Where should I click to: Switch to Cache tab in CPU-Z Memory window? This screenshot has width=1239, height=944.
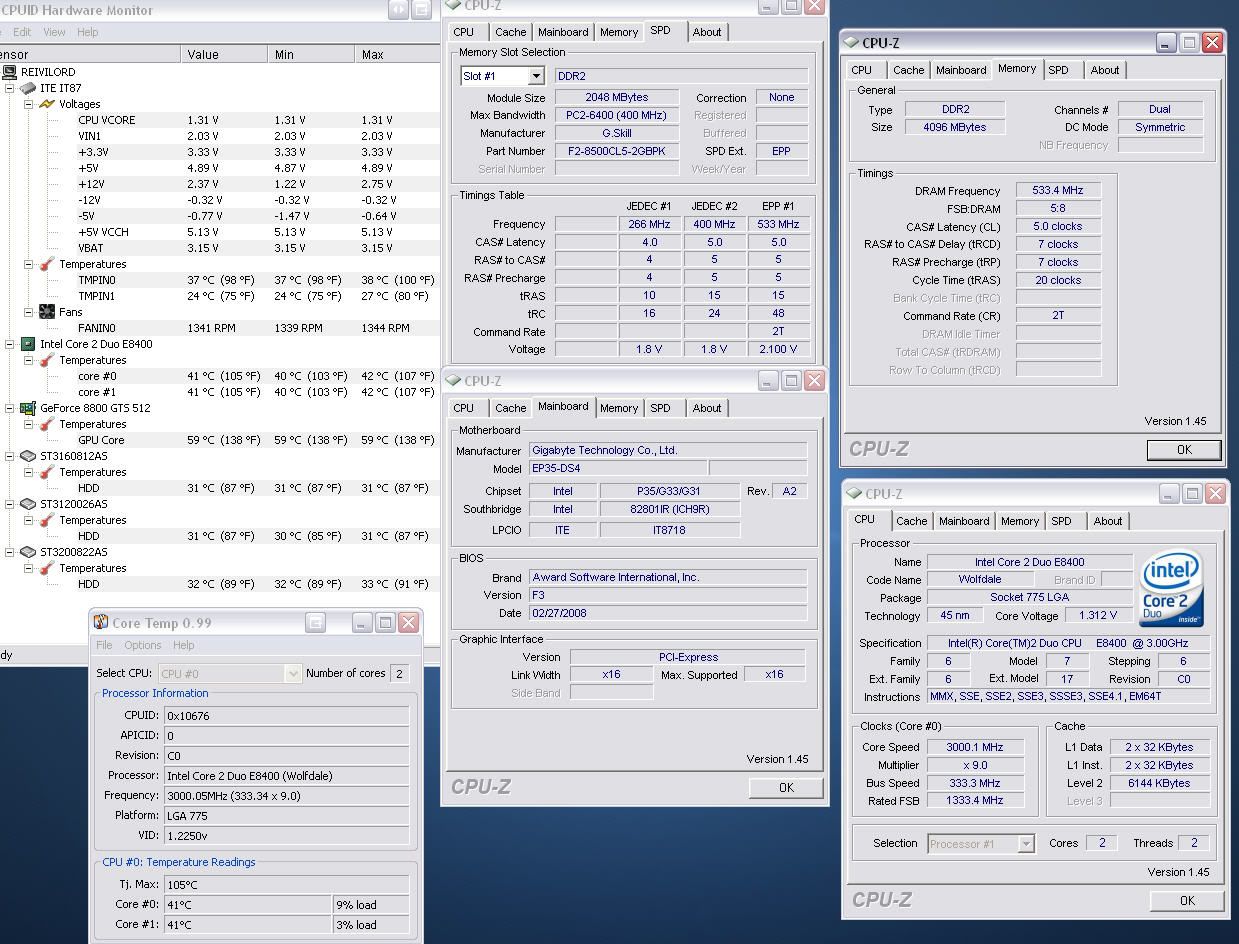(908, 70)
